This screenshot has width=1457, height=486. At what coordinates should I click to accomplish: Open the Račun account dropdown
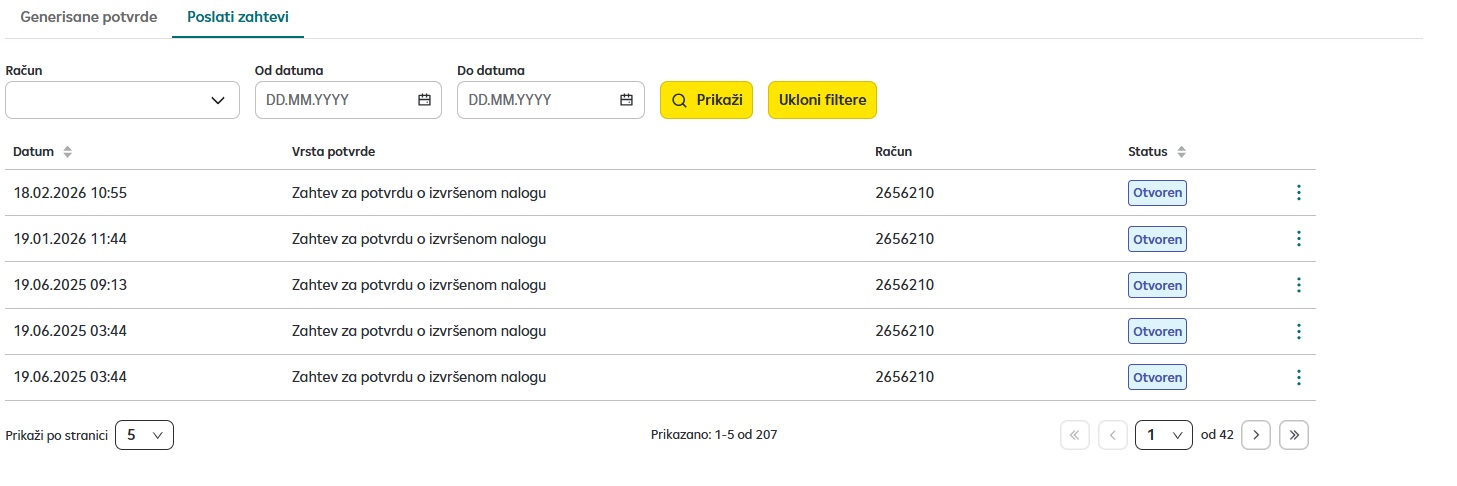point(122,100)
